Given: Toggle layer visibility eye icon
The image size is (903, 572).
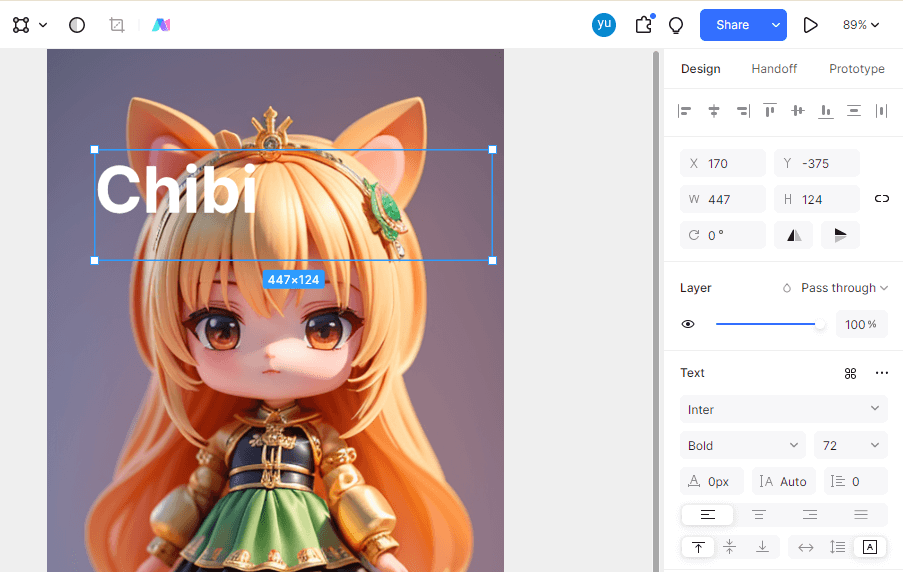Looking at the screenshot, I should [688, 324].
